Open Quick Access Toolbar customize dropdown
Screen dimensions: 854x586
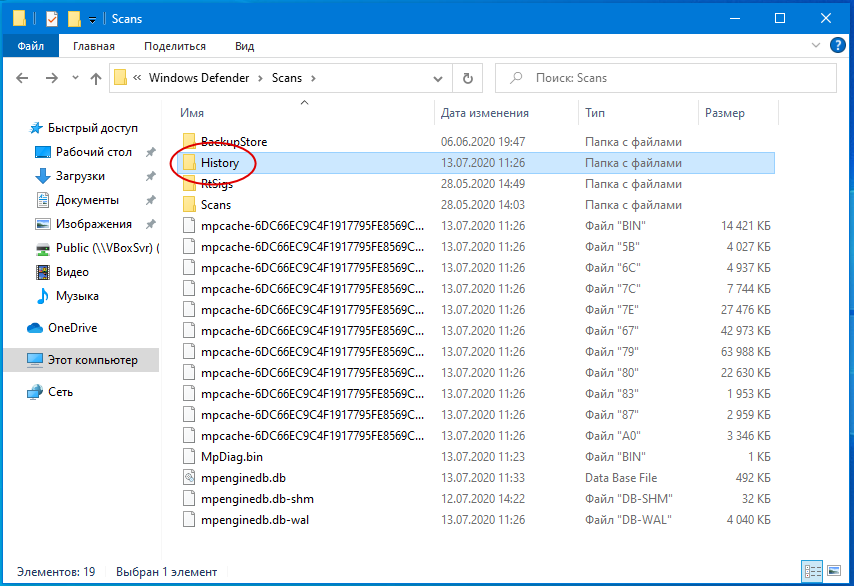93,20
